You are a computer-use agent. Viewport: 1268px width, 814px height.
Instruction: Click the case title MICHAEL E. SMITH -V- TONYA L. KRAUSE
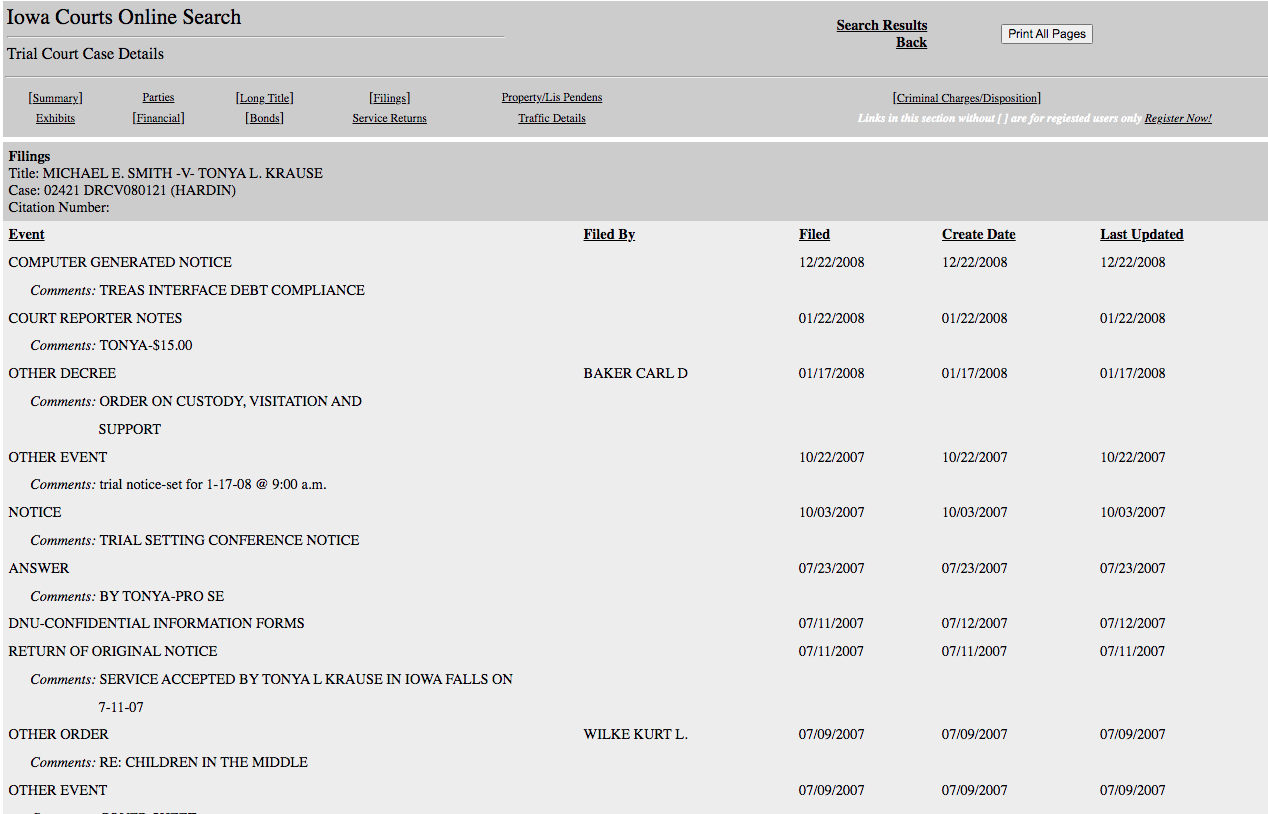coord(183,173)
